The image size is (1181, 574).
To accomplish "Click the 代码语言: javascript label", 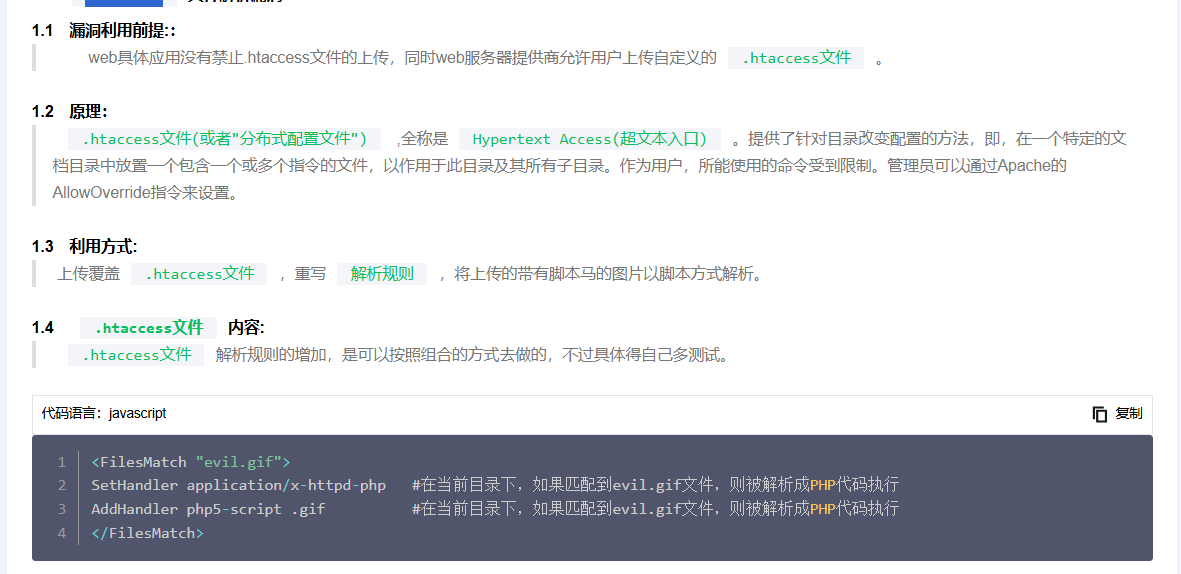I will [104, 413].
